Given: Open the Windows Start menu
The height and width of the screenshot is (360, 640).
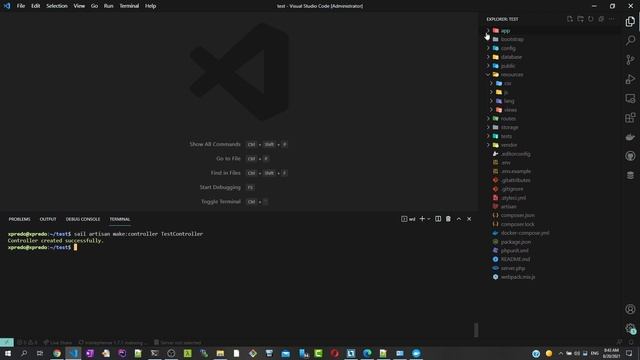Looking at the screenshot, I should coord(8,353).
